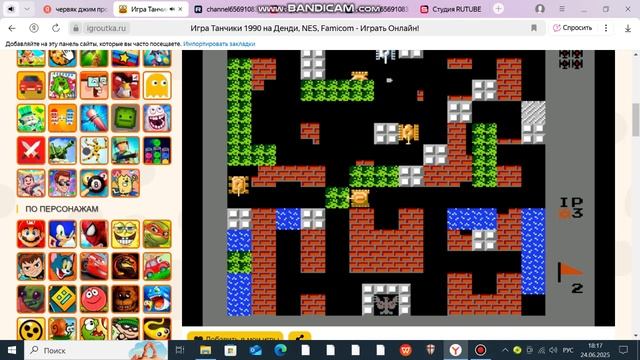
Task: Open the 8-ball billiards game icon
Action: [x=94, y=183]
